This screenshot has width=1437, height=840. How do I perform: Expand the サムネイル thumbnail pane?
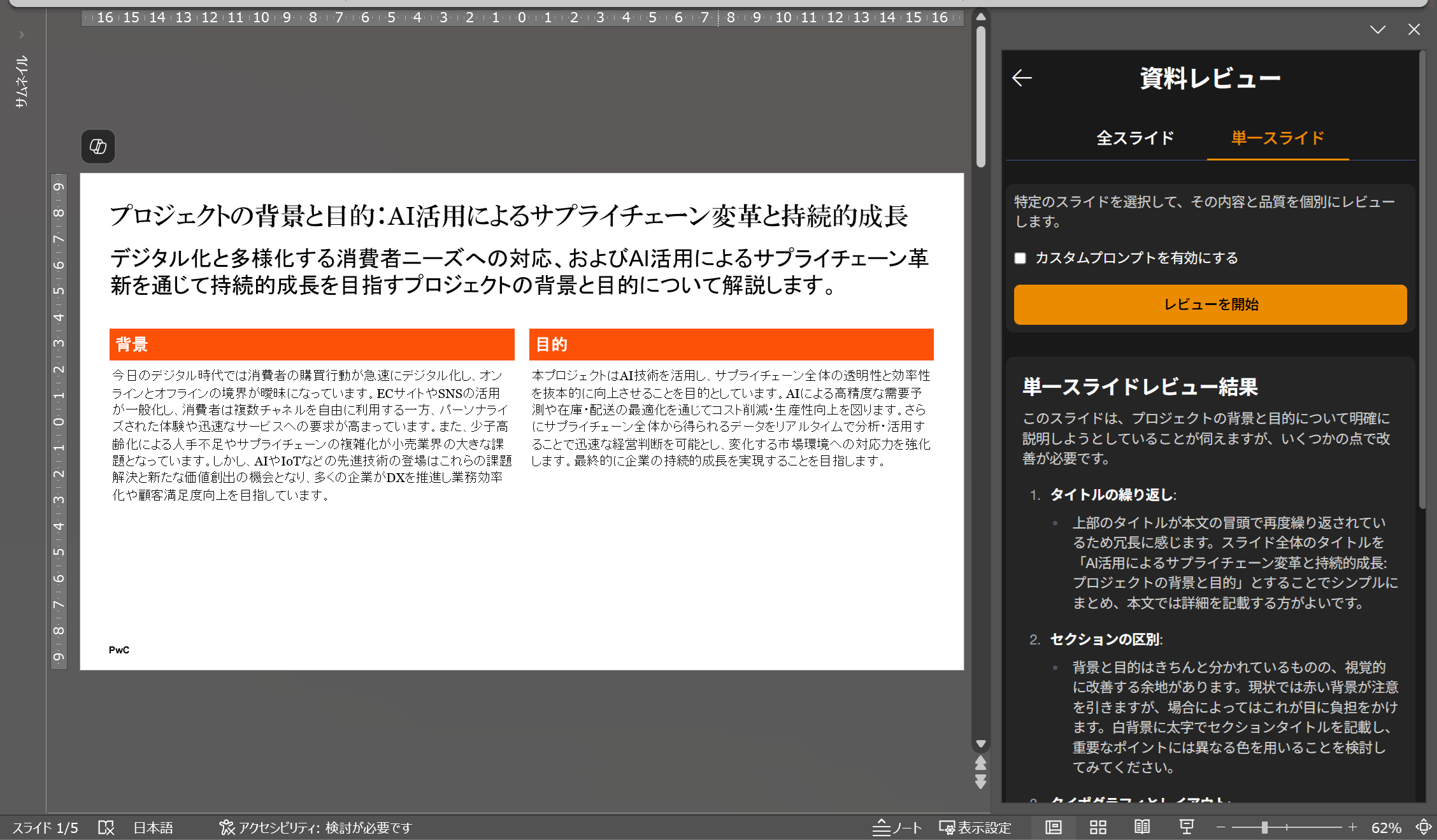21,35
